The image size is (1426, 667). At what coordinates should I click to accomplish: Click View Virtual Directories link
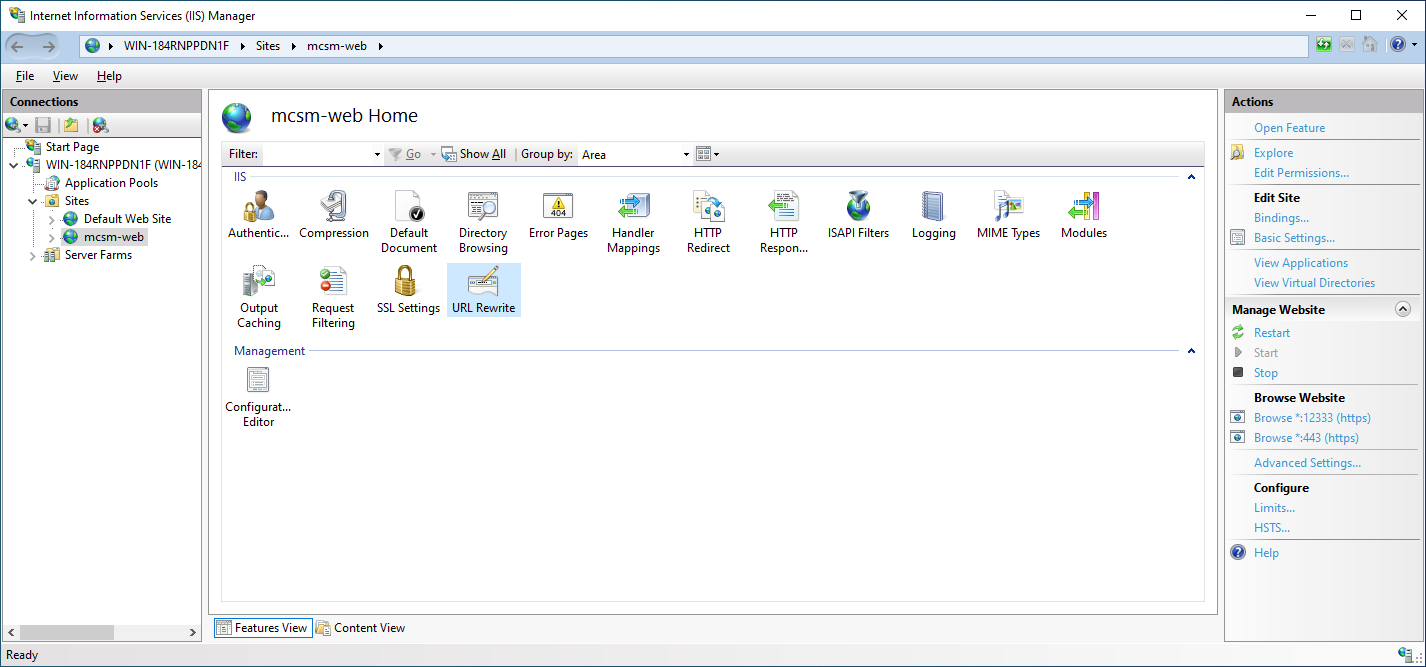click(x=1314, y=283)
